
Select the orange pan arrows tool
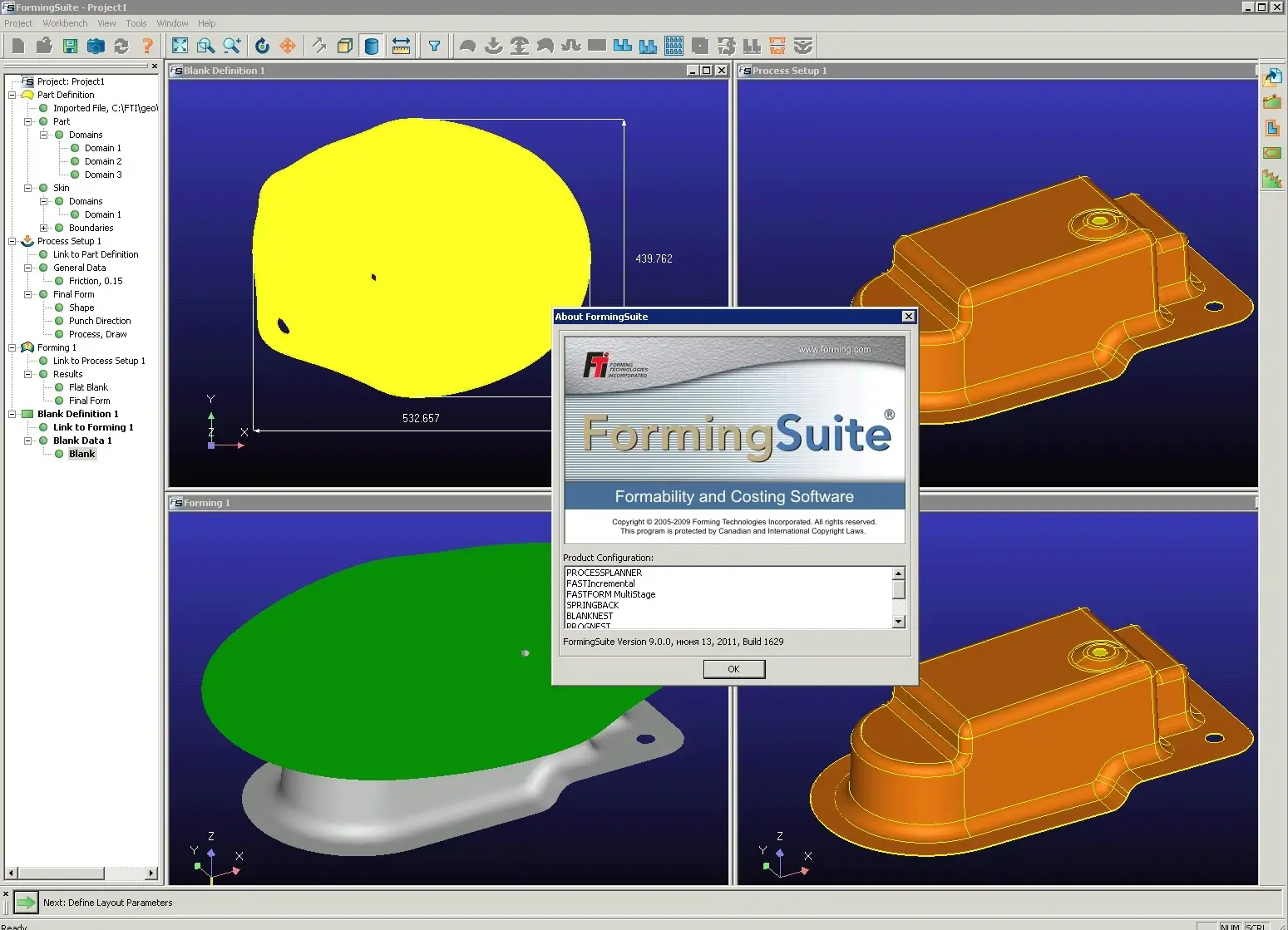coord(288,46)
